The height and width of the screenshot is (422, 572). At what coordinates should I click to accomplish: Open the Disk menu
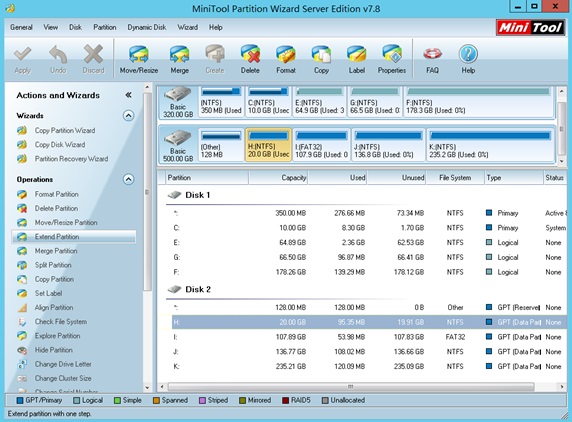(75, 27)
